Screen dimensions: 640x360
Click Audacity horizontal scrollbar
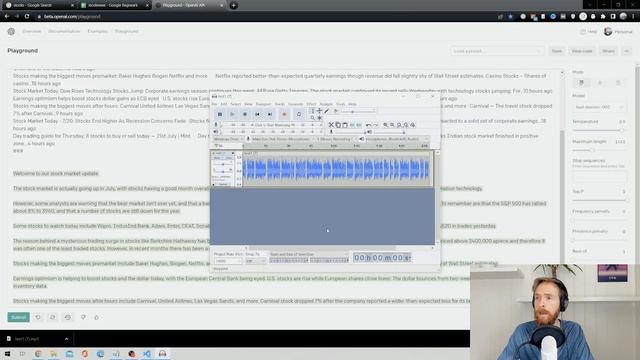point(322,248)
